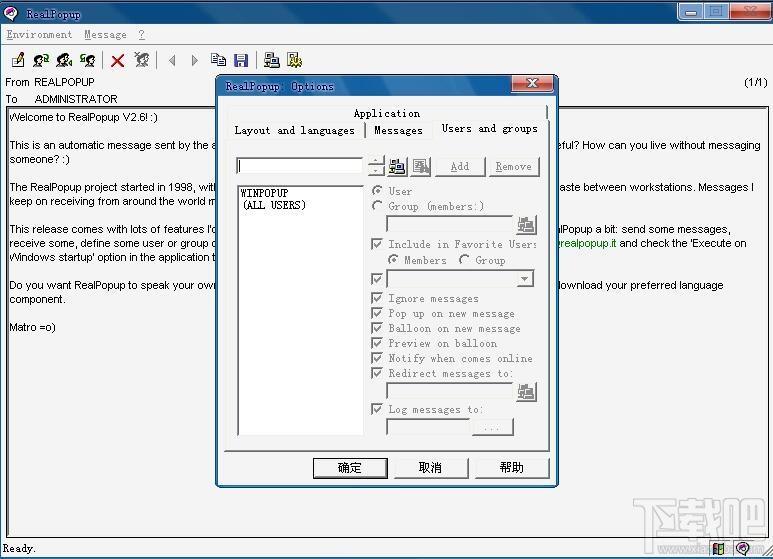Viewport: 773px width, 559px height.
Task: Toggle Balloon on new message checkbox
Action: pos(377,328)
